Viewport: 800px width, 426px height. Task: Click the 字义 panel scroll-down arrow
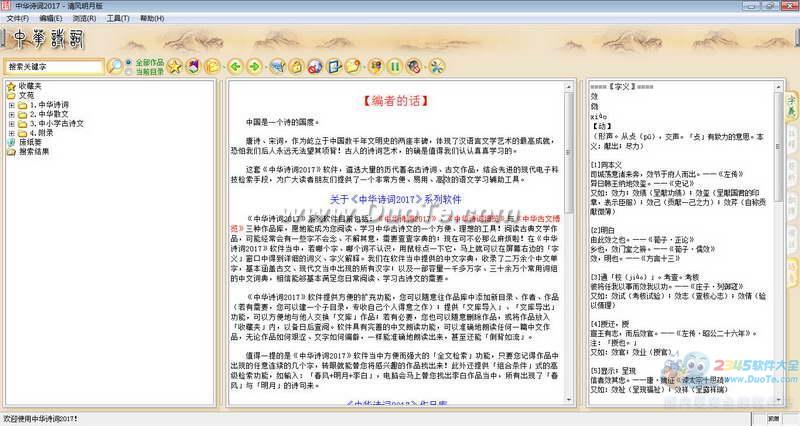[778, 400]
